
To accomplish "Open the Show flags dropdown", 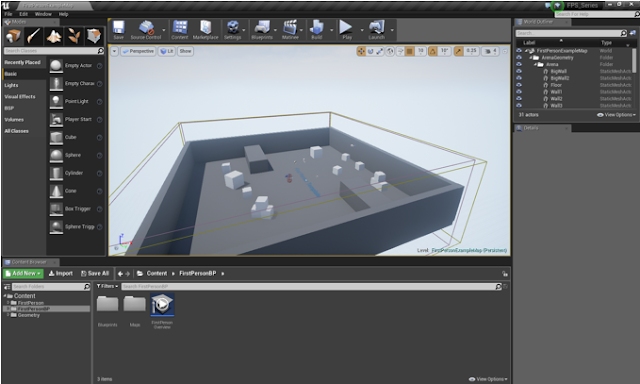I will 185,51.
